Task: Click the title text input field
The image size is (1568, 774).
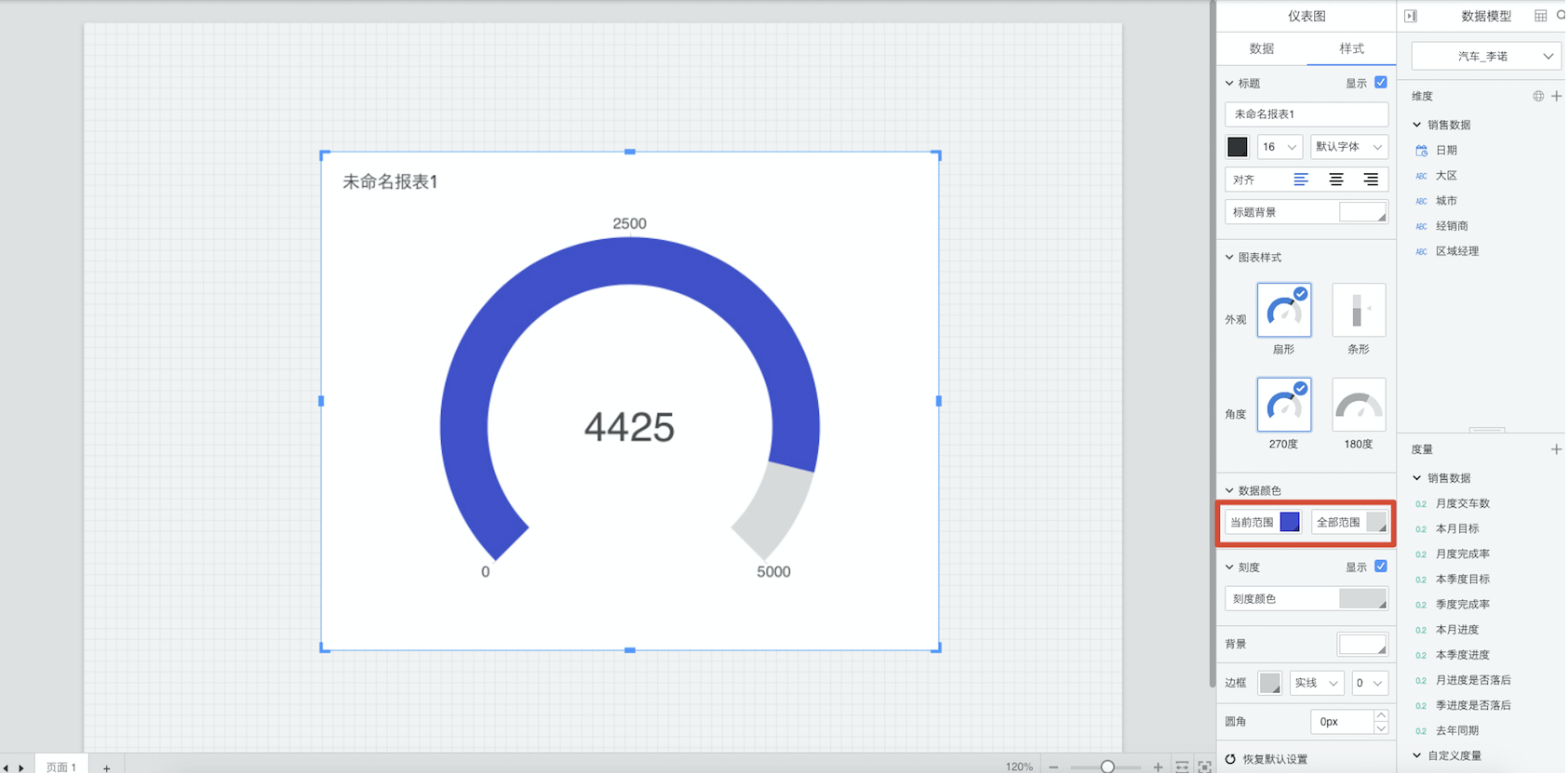Action: pyautogui.click(x=1307, y=114)
